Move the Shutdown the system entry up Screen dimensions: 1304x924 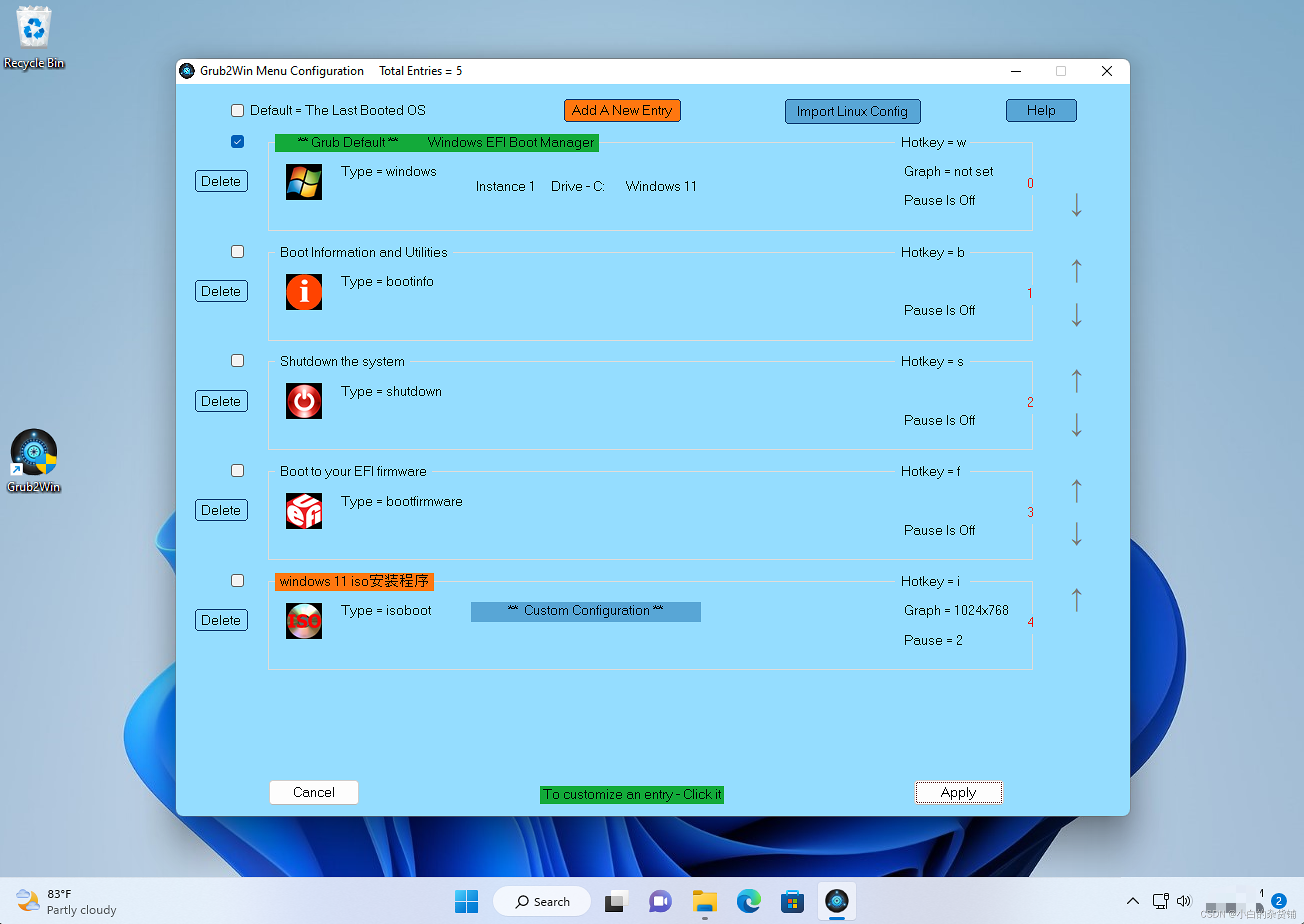pos(1076,380)
